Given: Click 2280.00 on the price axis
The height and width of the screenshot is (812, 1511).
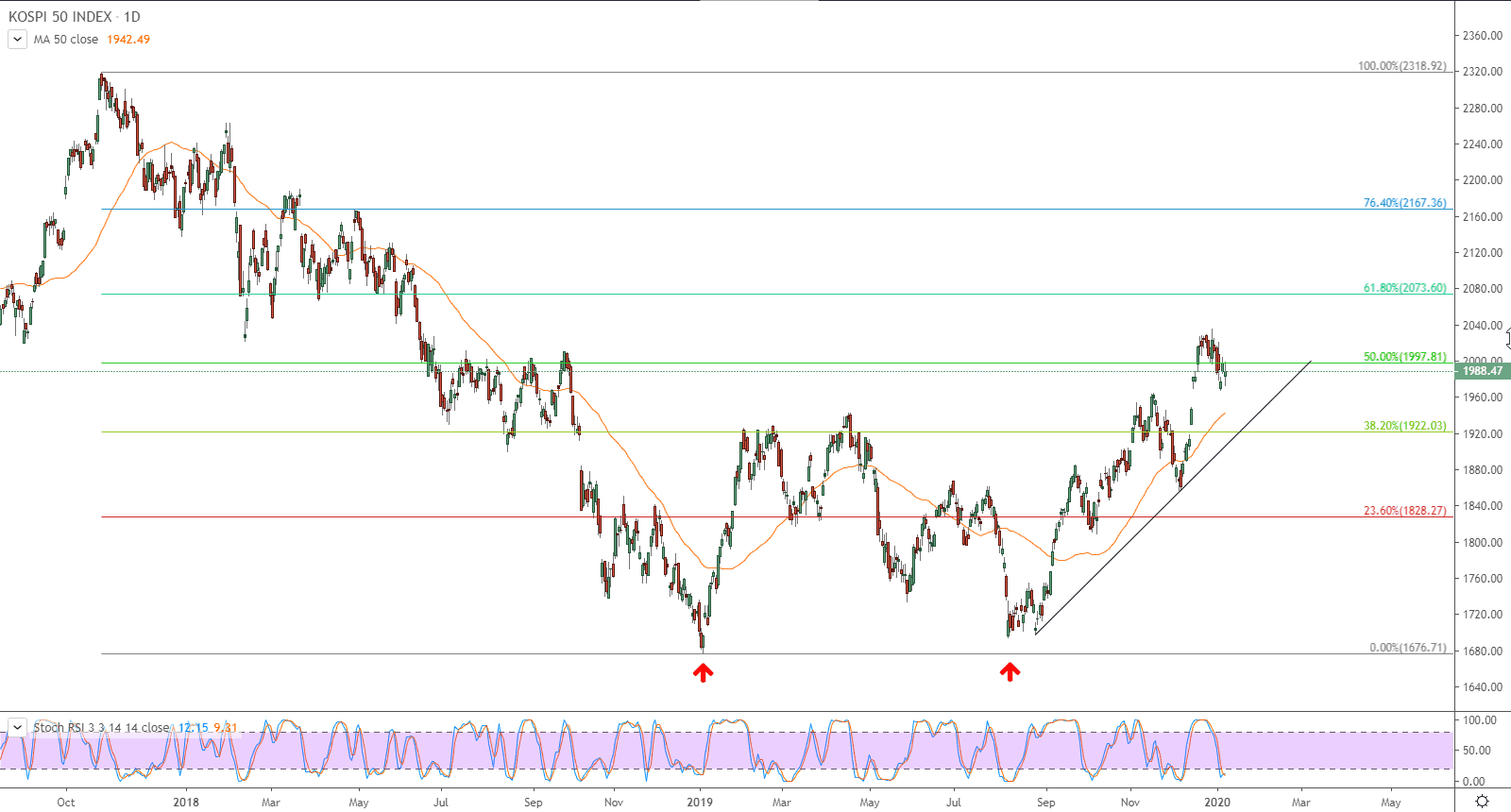Looking at the screenshot, I should [x=1483, y=109].
